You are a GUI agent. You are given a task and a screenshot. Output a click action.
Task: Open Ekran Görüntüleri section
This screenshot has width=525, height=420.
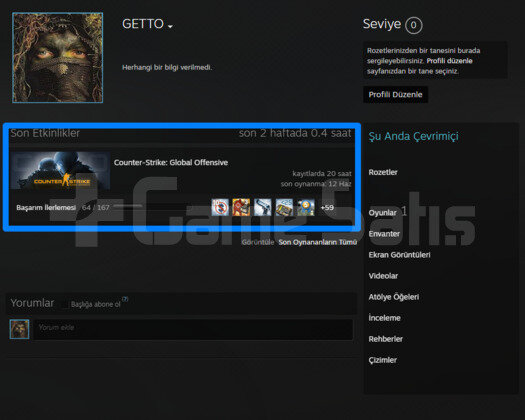pos(399,255)
